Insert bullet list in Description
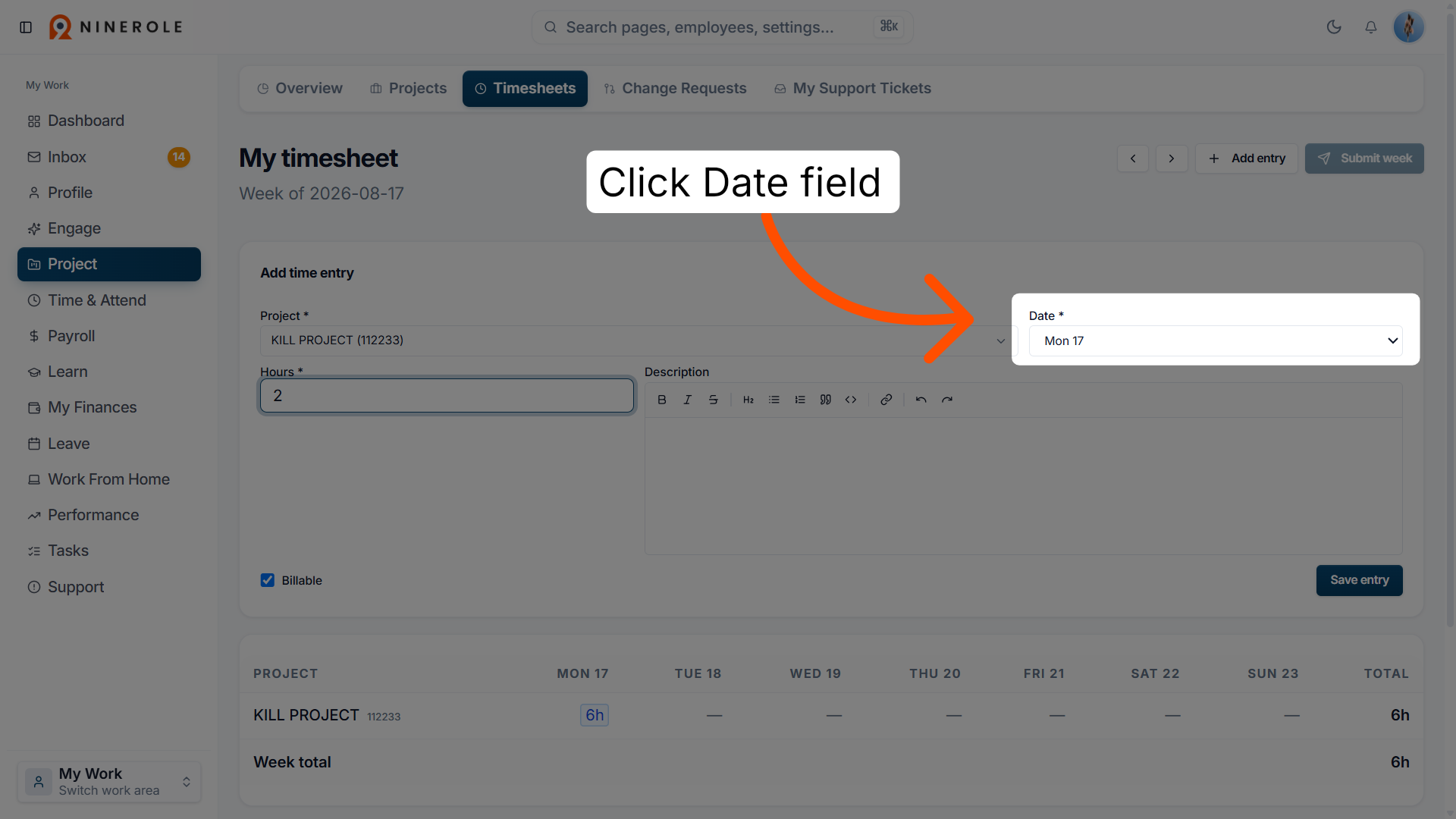The height and width of the screenshot is (819, 1456). click(x=774, y=400)
